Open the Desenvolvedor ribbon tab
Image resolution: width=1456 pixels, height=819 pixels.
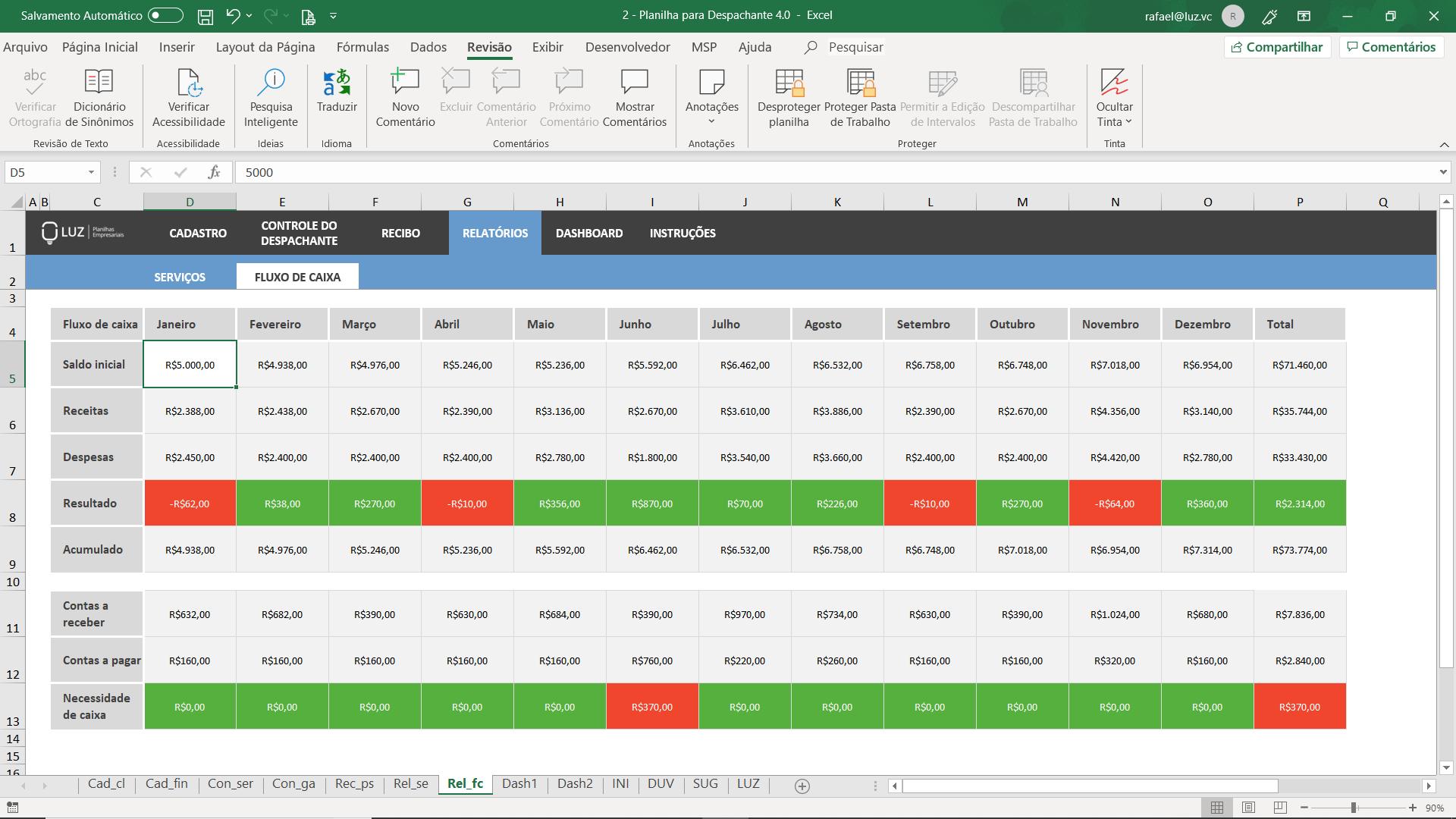pos(628,47)
